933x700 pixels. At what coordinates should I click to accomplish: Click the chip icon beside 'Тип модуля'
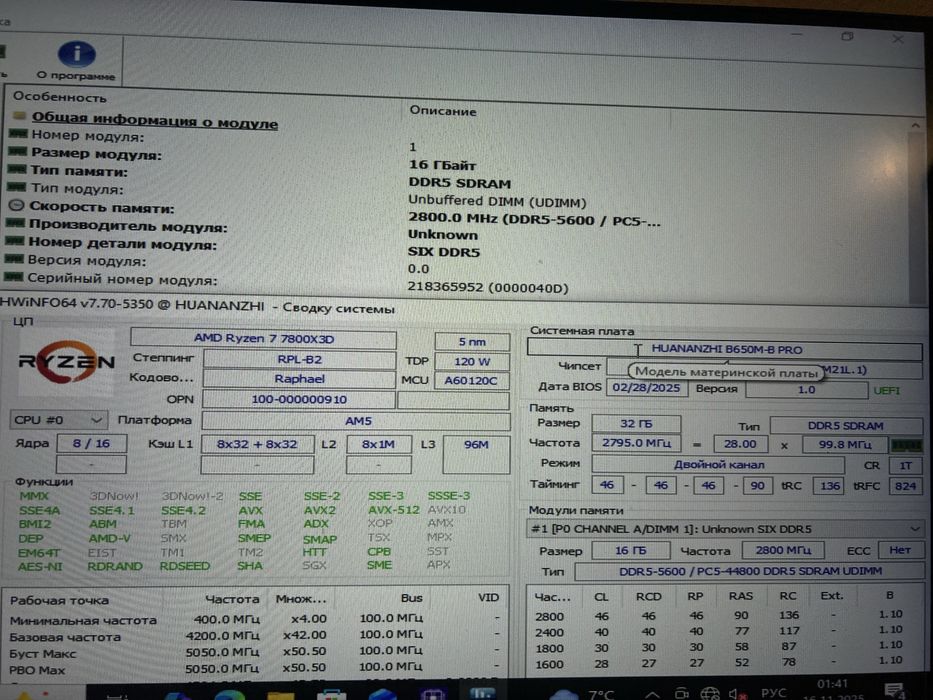[x=17, y=188]
